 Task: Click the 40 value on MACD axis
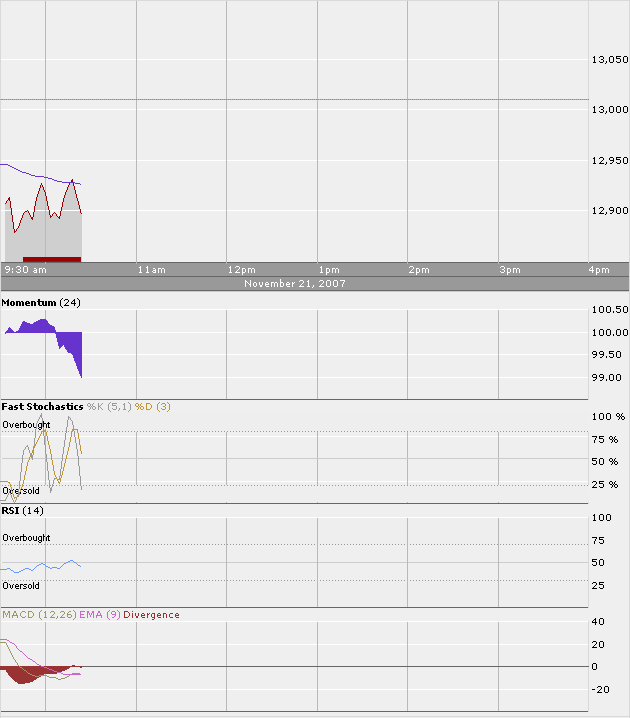pos(598,622)
